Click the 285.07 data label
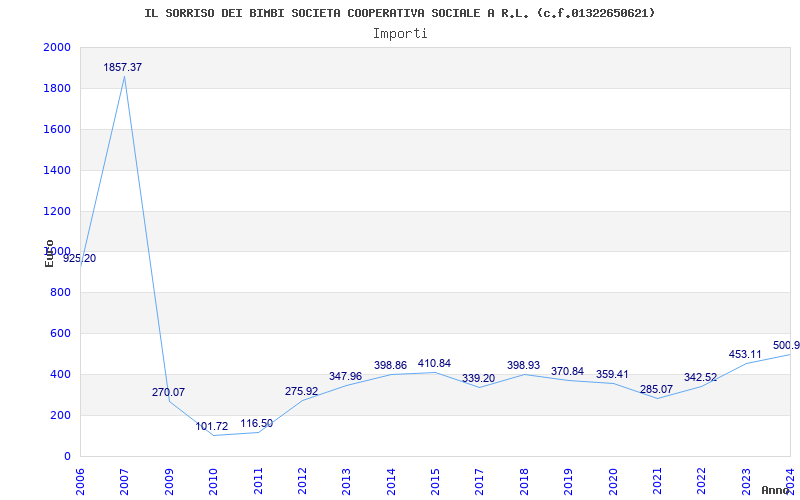Screen dimensions: 800x500 point(656,389)
